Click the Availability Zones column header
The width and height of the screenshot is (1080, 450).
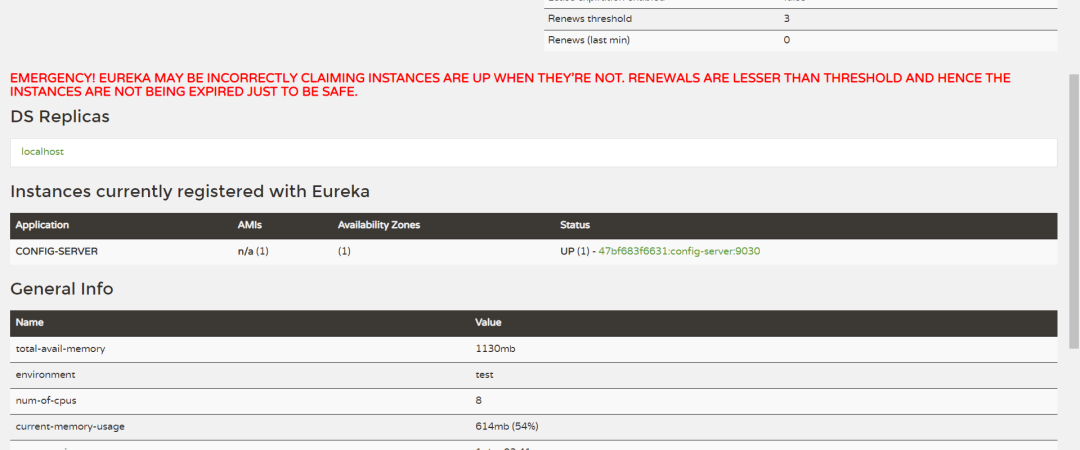click(x=379, y=225)
